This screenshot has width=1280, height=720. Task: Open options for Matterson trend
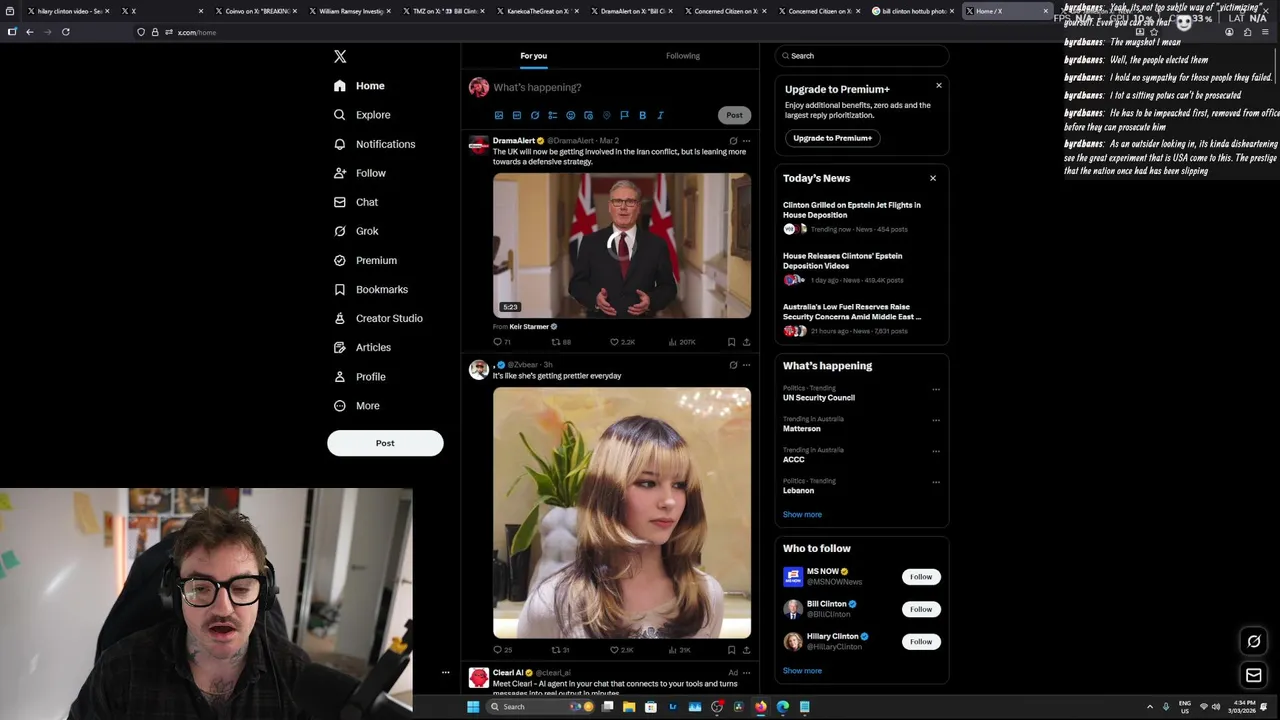point(936,420)
